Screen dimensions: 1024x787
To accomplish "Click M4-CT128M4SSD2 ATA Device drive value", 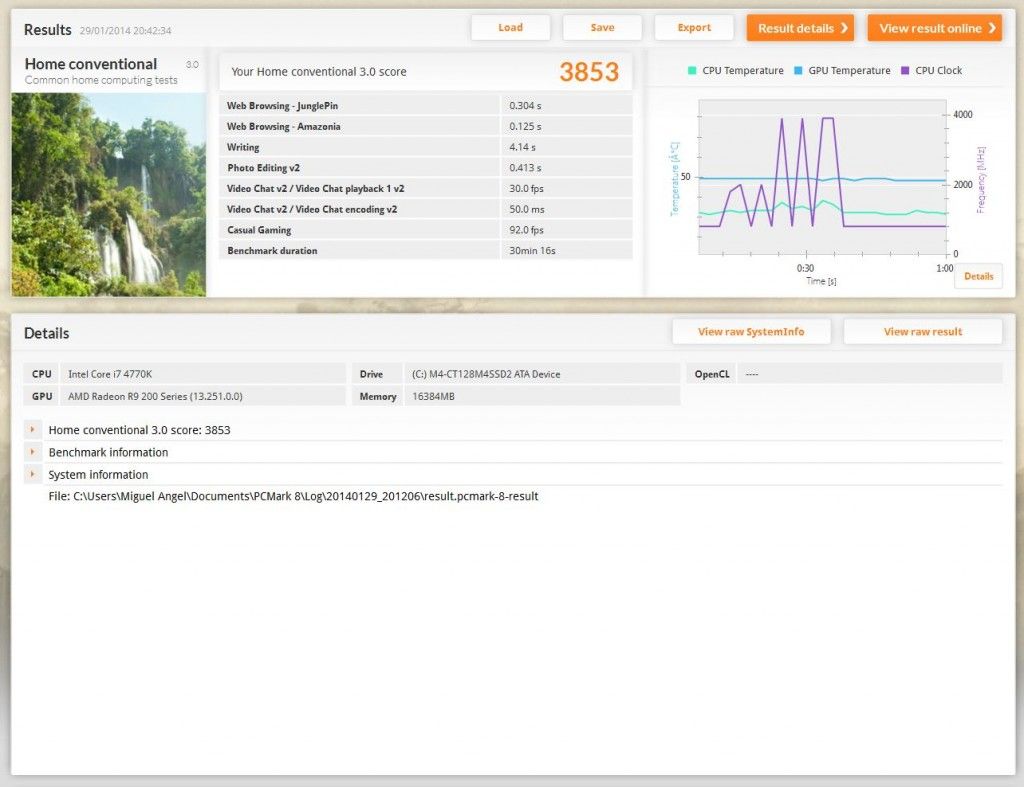I will (x=486, y=374).
